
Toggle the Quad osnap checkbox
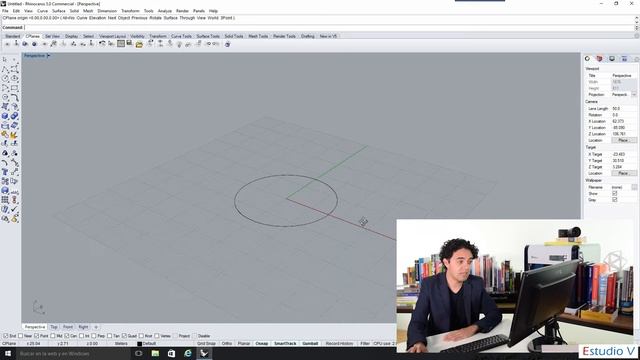tap(124, 336)
